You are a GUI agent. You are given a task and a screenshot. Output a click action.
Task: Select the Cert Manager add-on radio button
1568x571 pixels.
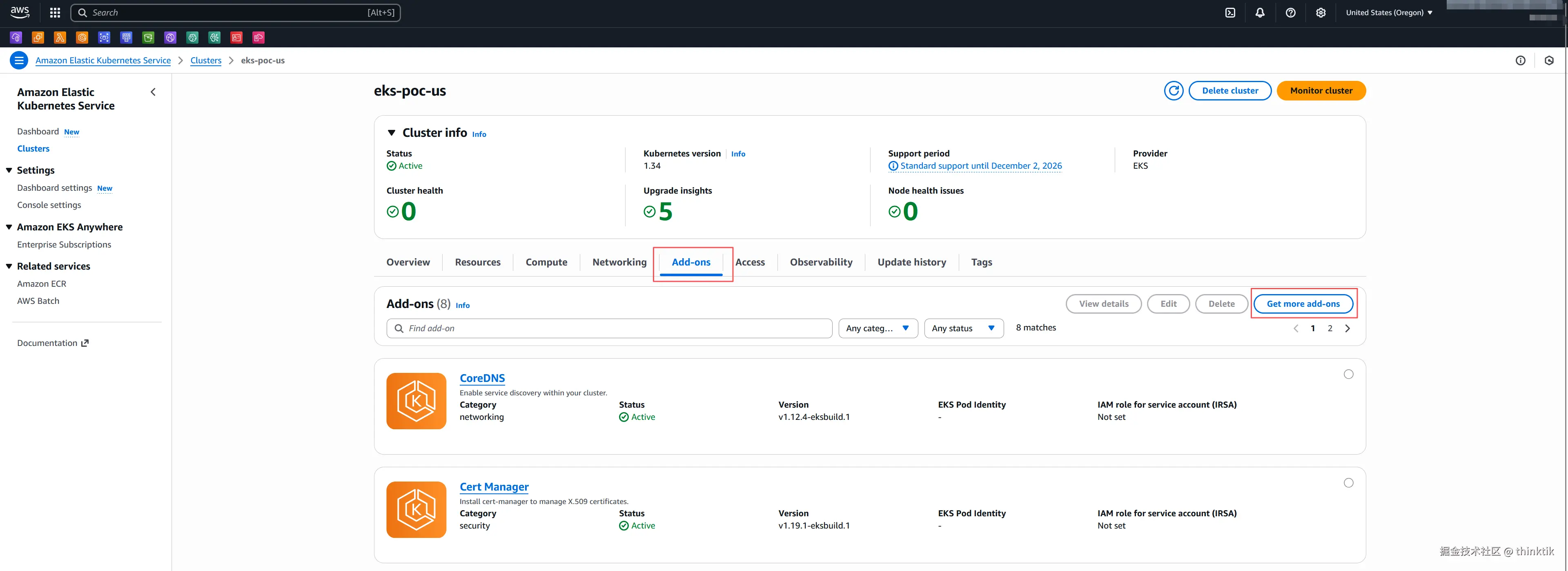point(1348,483)
